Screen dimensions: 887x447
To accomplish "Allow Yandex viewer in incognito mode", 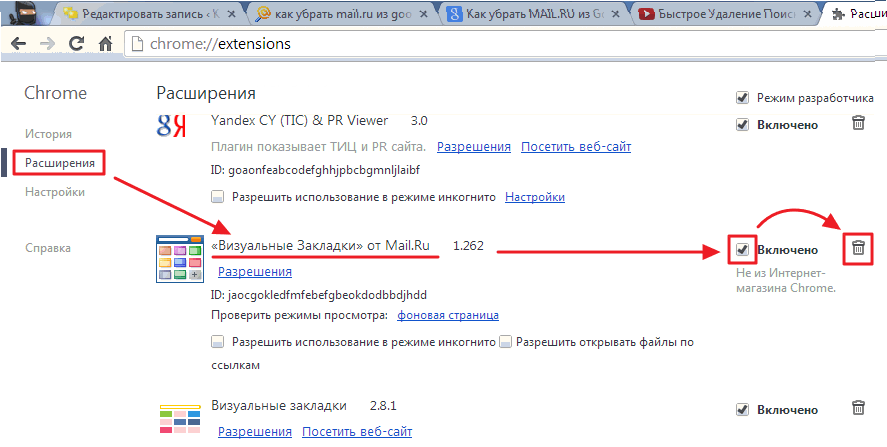I will point(218,197).
